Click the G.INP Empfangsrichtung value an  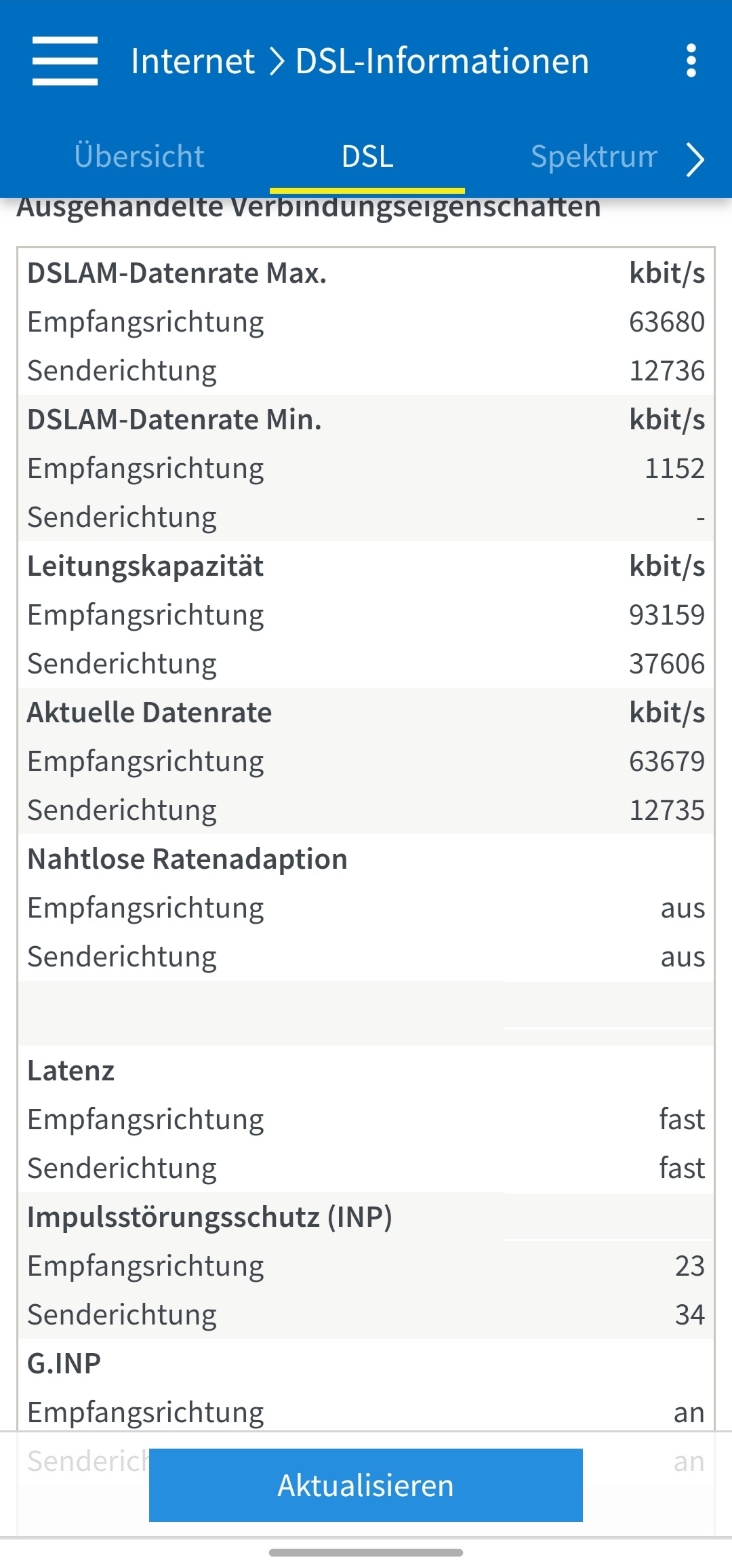[x=689, y=1413]
